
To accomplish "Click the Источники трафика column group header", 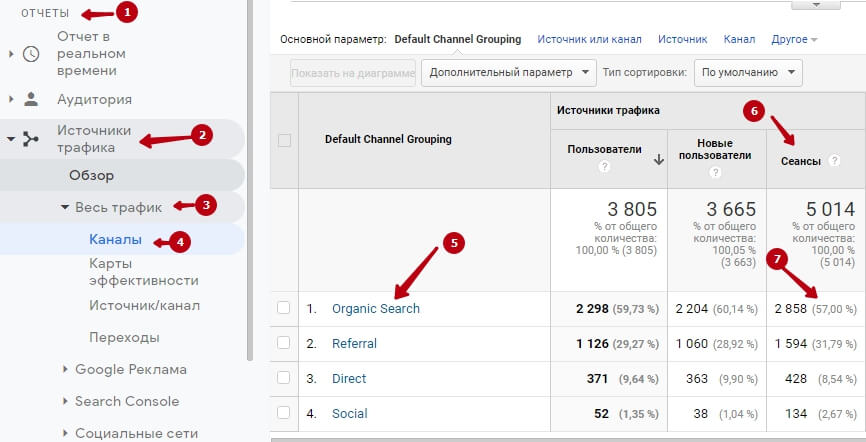I will click(608, 110).
